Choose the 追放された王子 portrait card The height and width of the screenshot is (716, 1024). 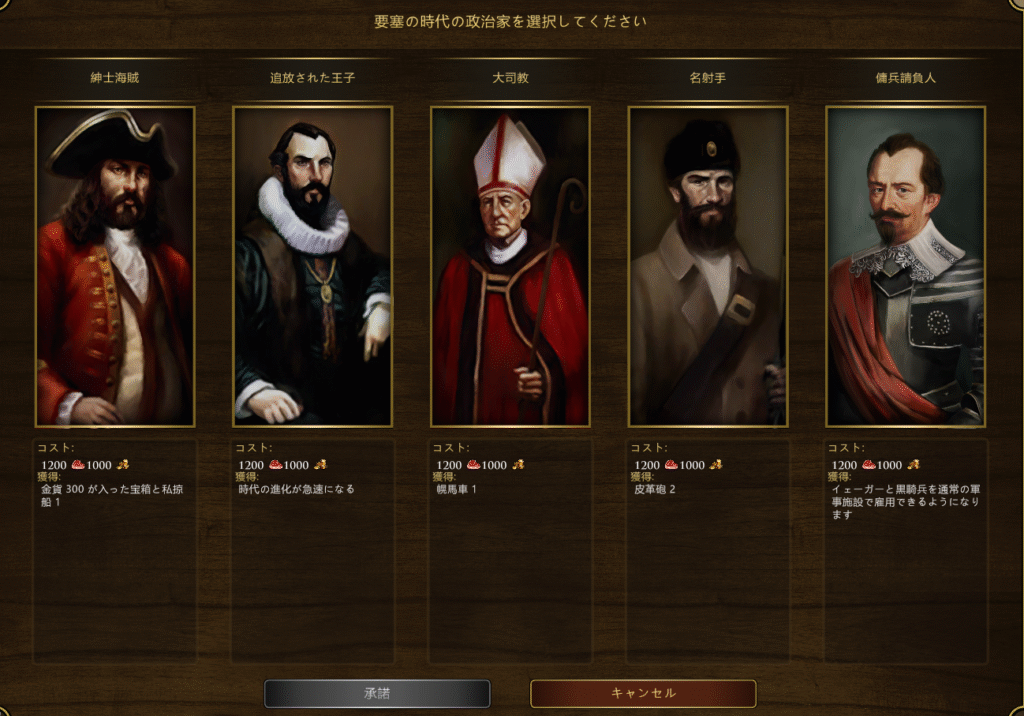tap(313, 267)
